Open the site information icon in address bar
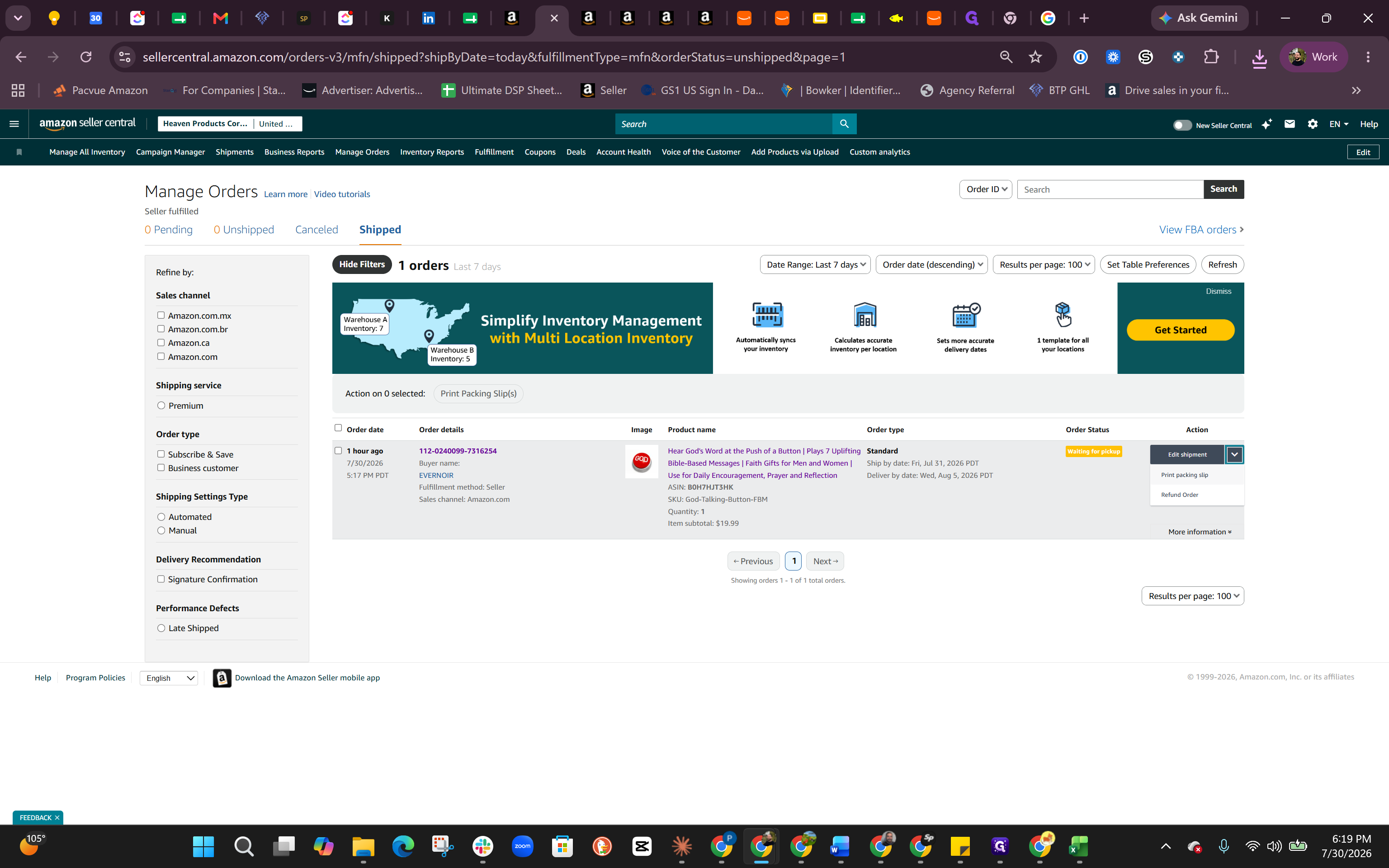1389x868 pixels. point(124,57)
